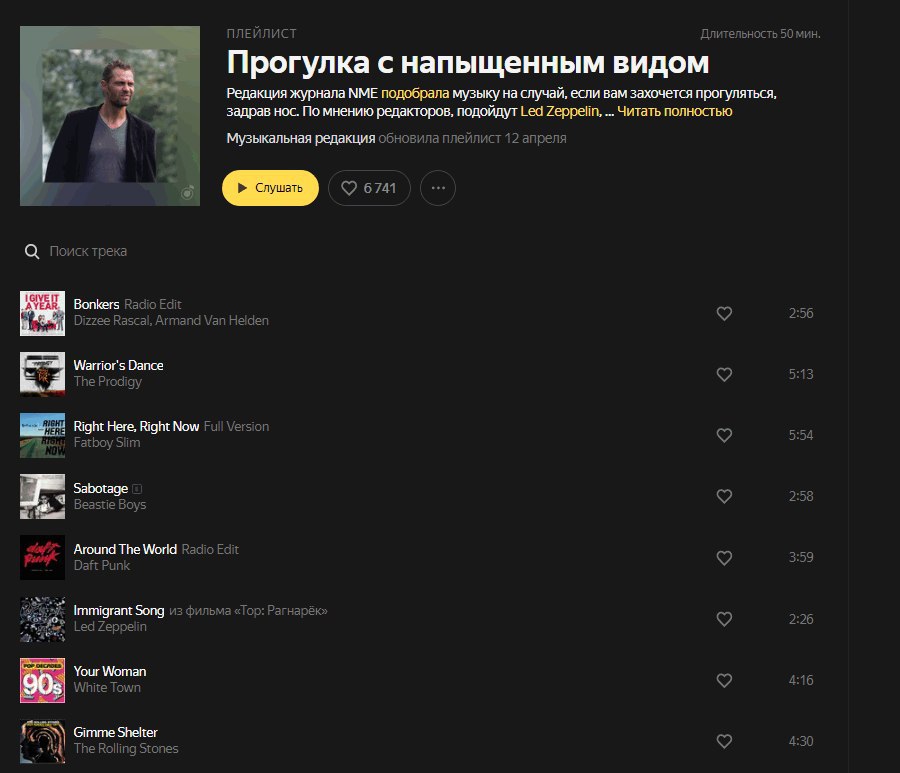The image size is (900, 773).
Task: Click heart icon beside Immigrant Song
Action: click(x=724, y=619)
